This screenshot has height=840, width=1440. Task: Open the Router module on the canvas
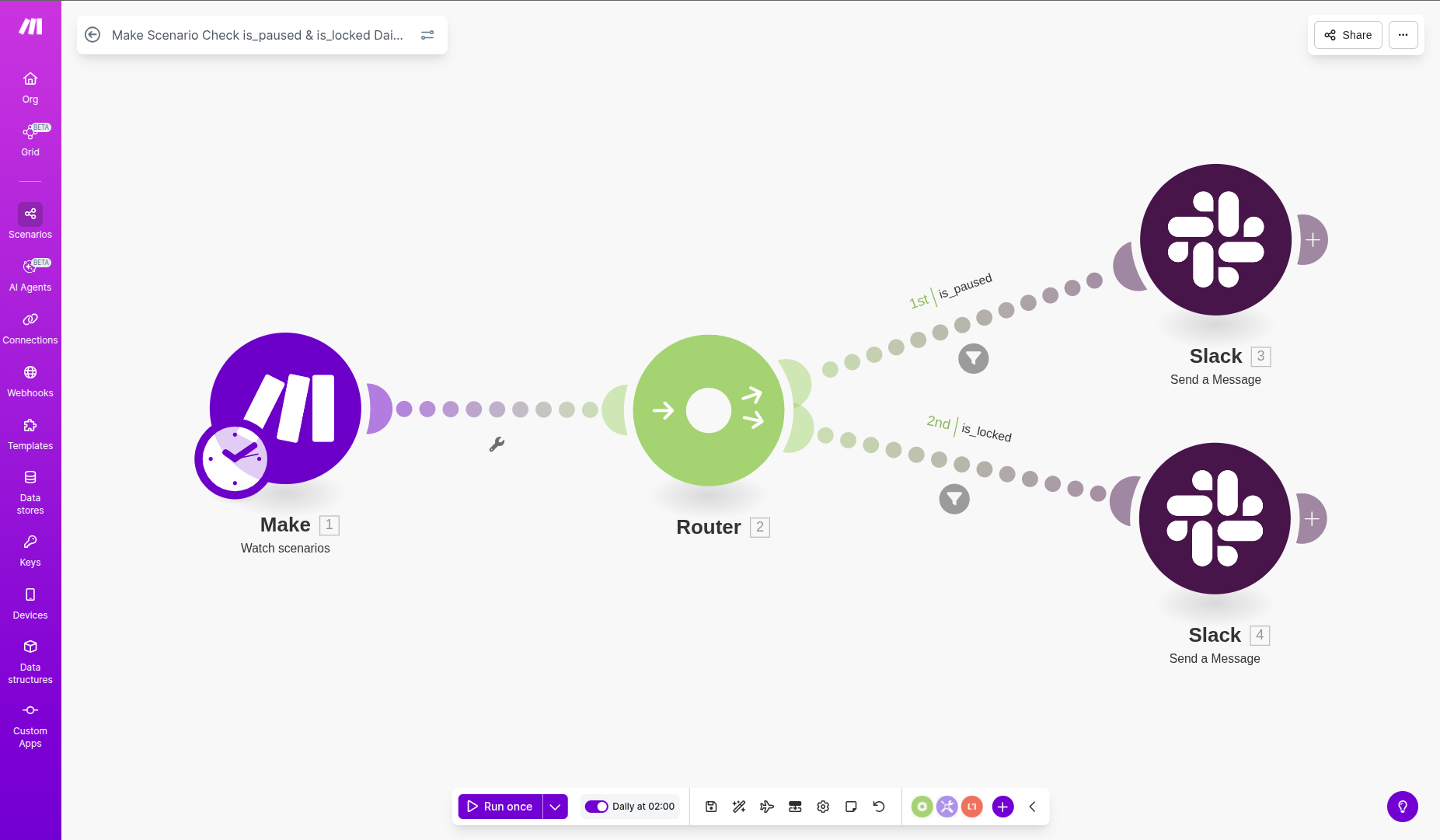tap(708, 410)
